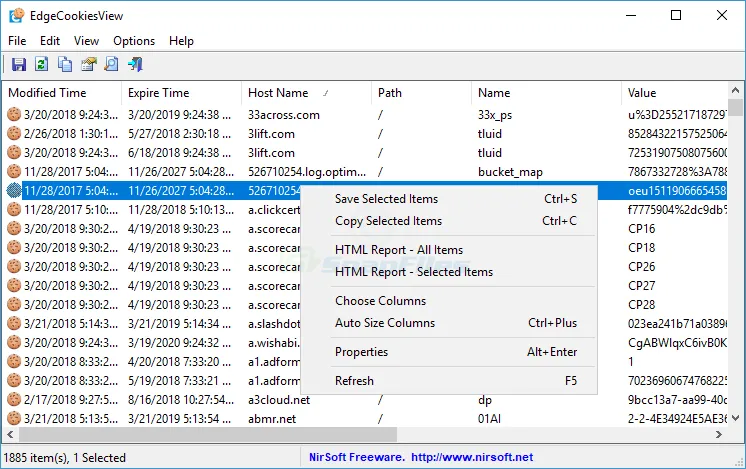
Task: Click the a.slashdot host cell
Action: click(x=274, y=324)
